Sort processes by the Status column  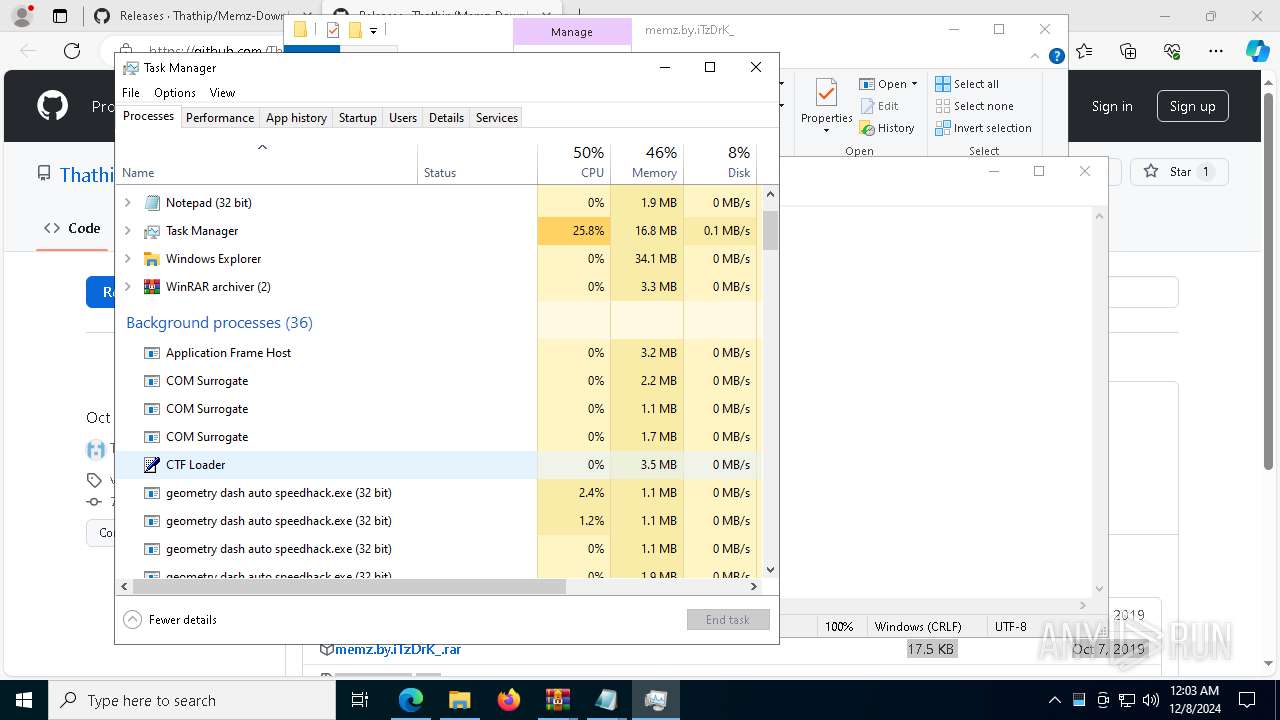[477, 163]
